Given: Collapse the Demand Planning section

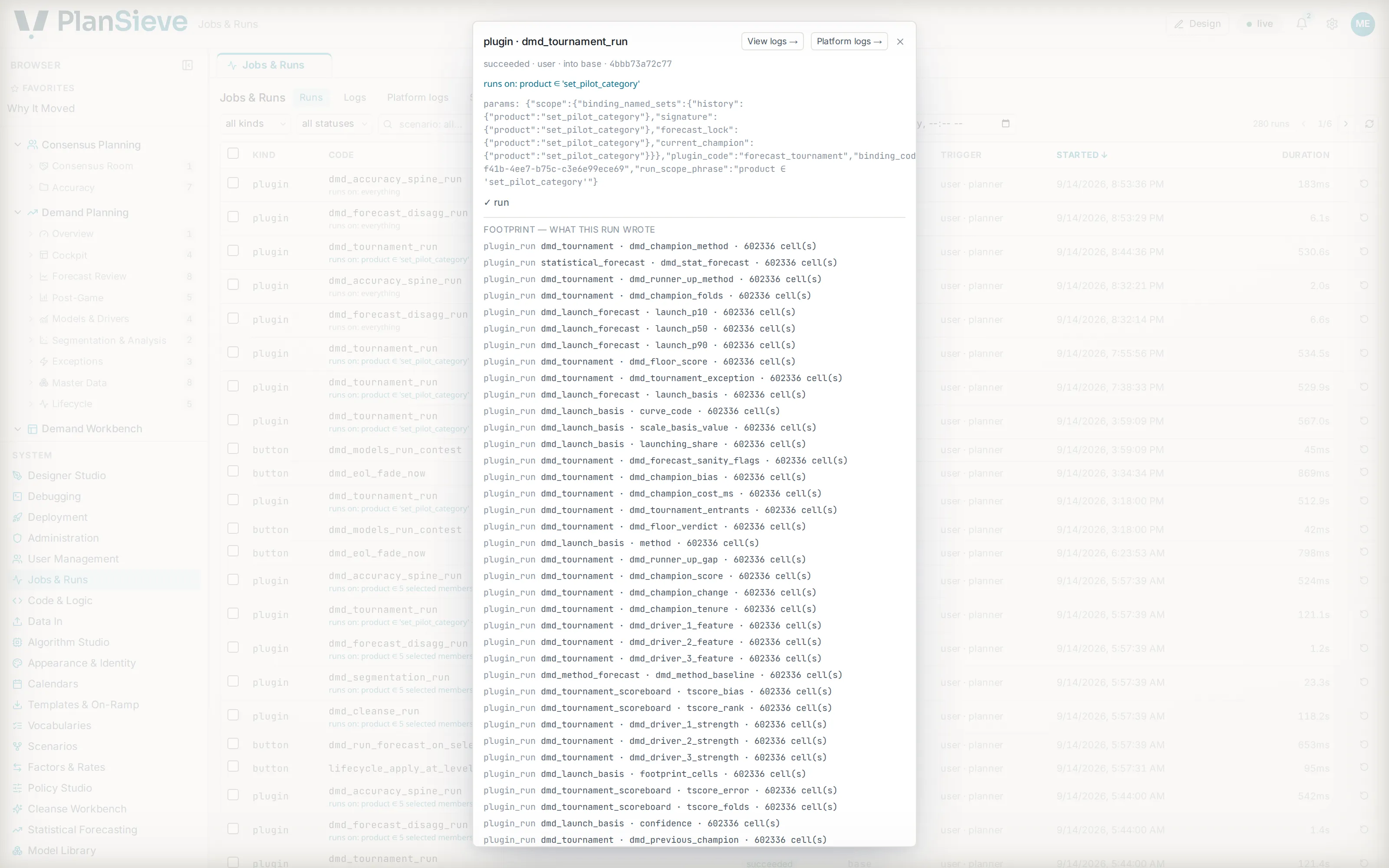Looking at the screenshot, I should point(18,212).
